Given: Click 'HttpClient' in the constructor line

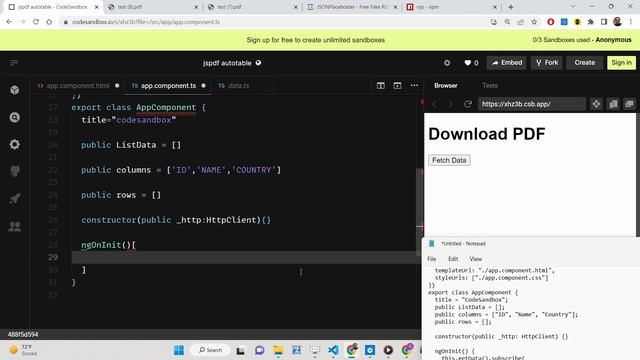Looking at the screenshot, I should point(231,220).
